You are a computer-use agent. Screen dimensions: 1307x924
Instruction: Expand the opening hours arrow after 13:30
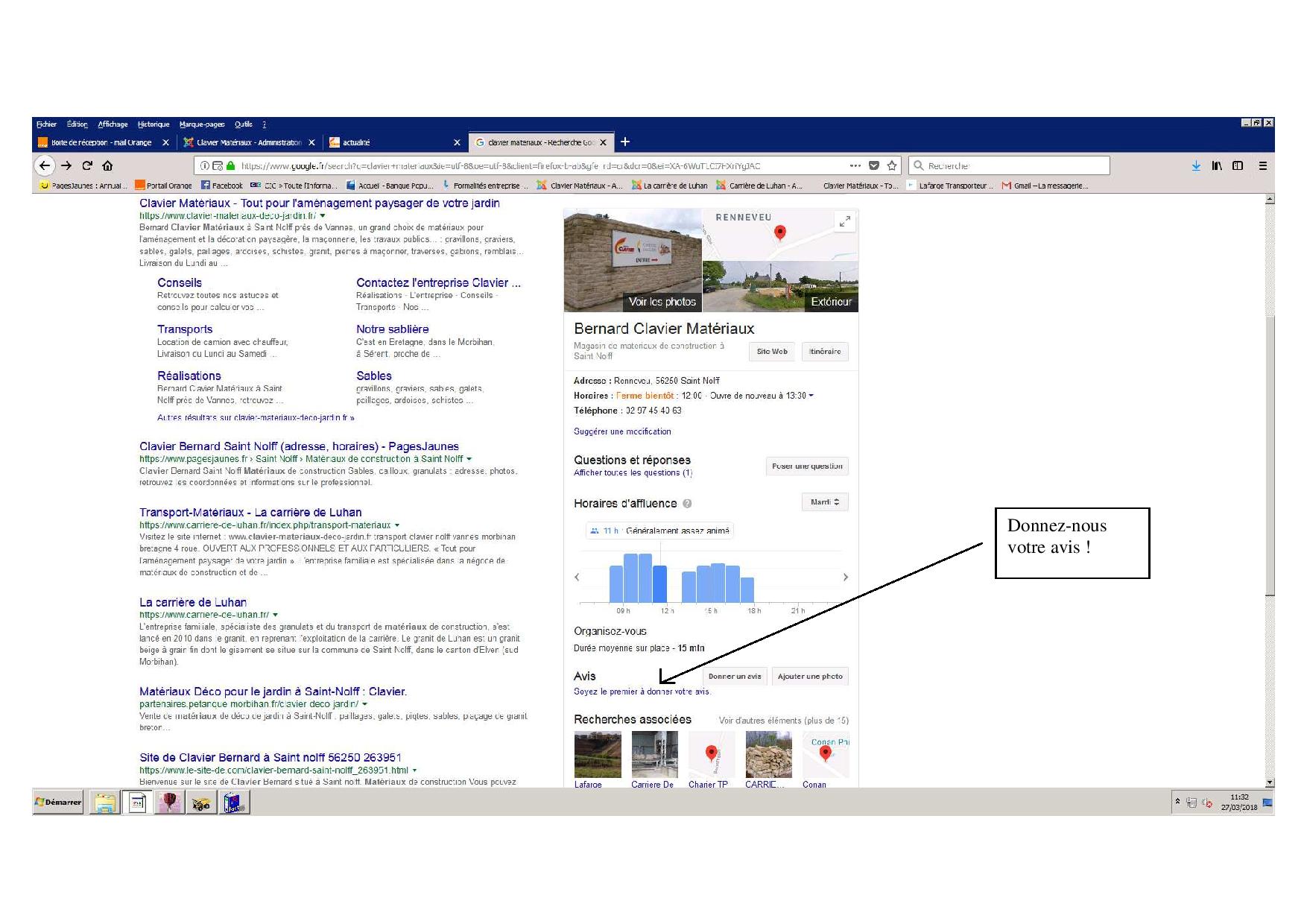[x=811, y=396]
